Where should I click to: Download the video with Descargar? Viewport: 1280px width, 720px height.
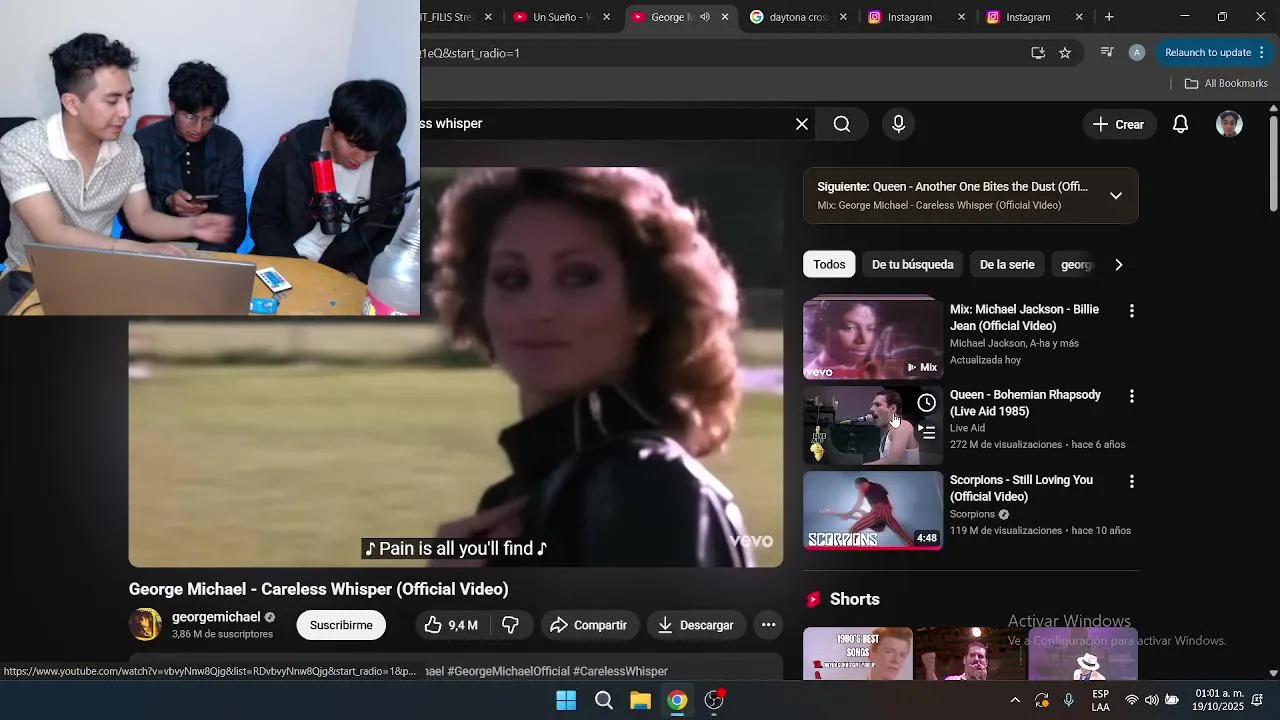click(696, 625)
